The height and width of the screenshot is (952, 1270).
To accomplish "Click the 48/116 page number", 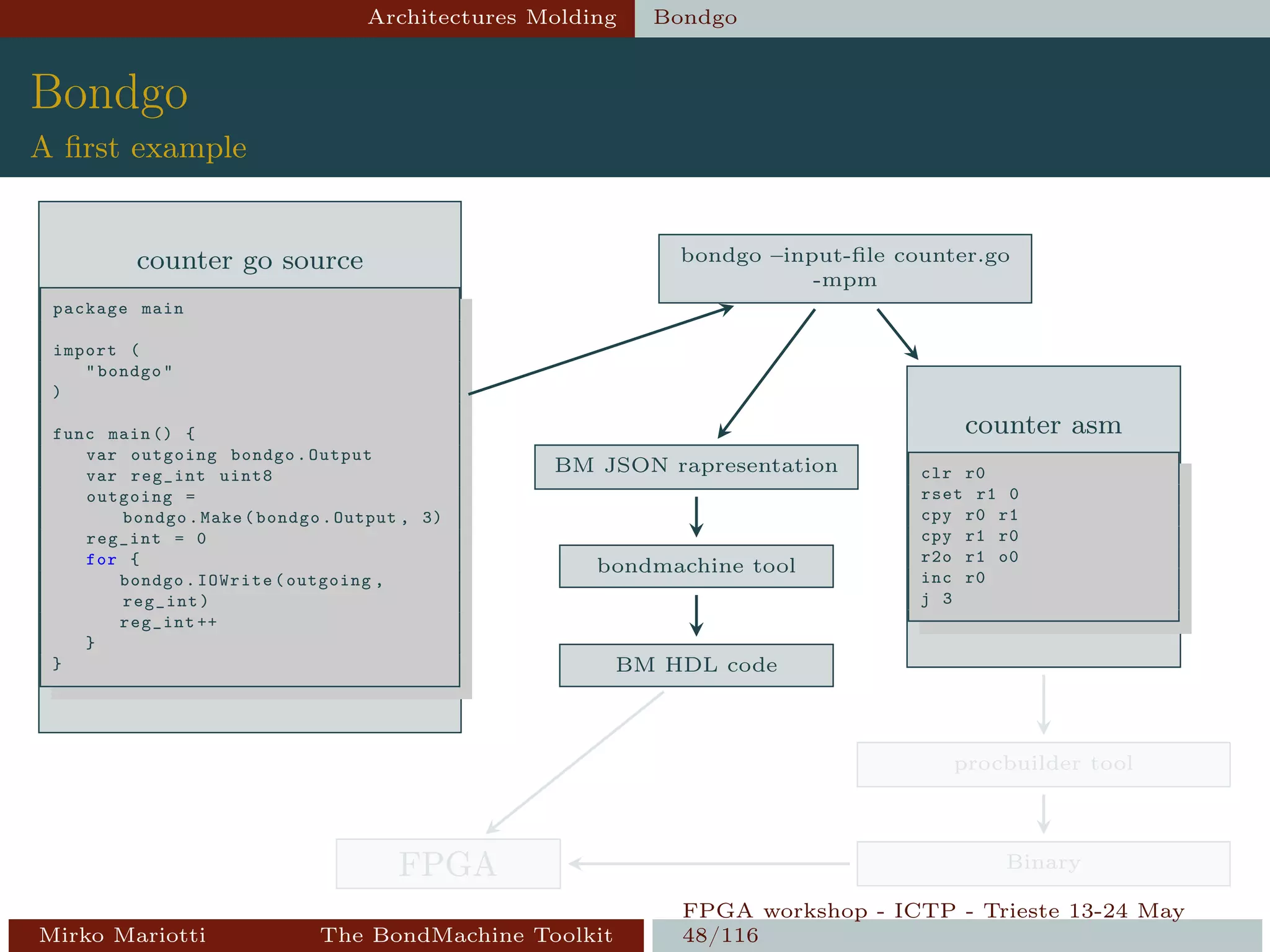I will coord(720,935).
